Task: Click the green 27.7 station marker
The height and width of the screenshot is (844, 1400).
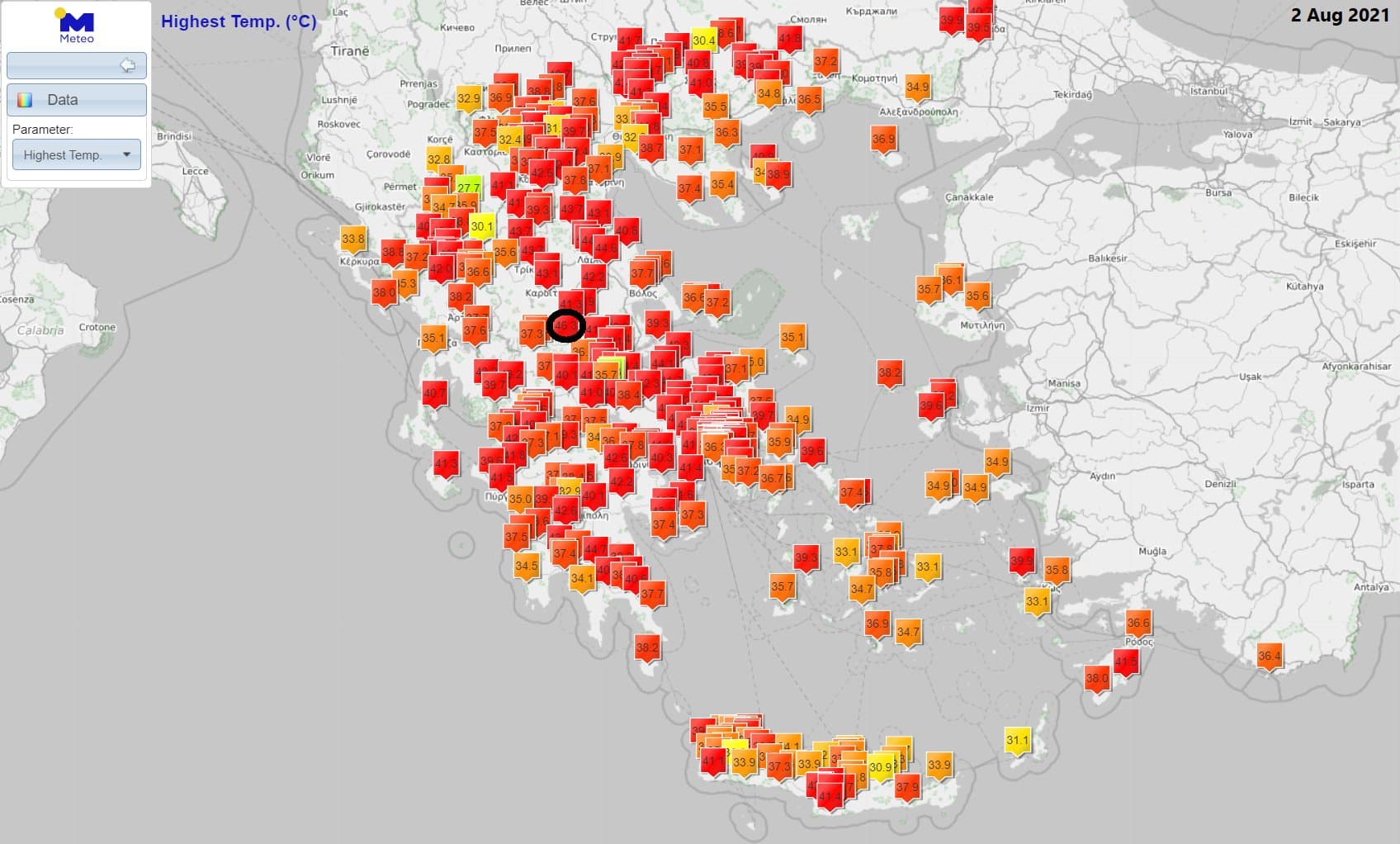Action: (x=468, y=187)
